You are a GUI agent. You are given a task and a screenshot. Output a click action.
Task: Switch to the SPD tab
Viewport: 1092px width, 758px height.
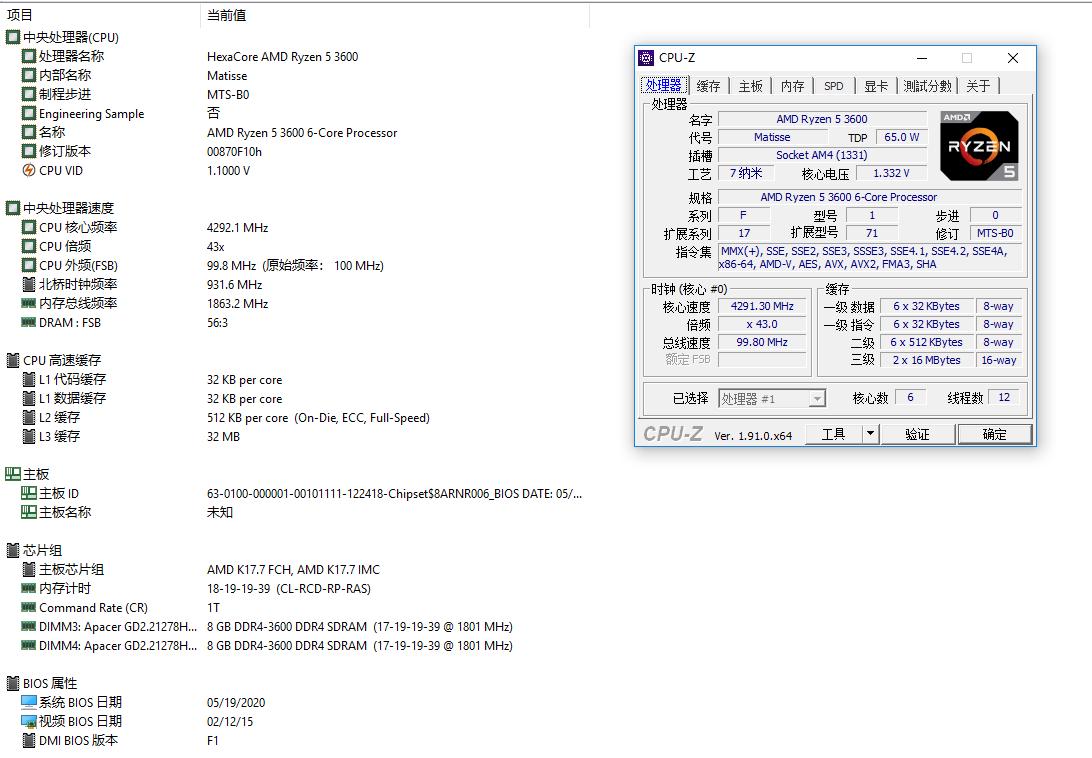click(833, 86)
